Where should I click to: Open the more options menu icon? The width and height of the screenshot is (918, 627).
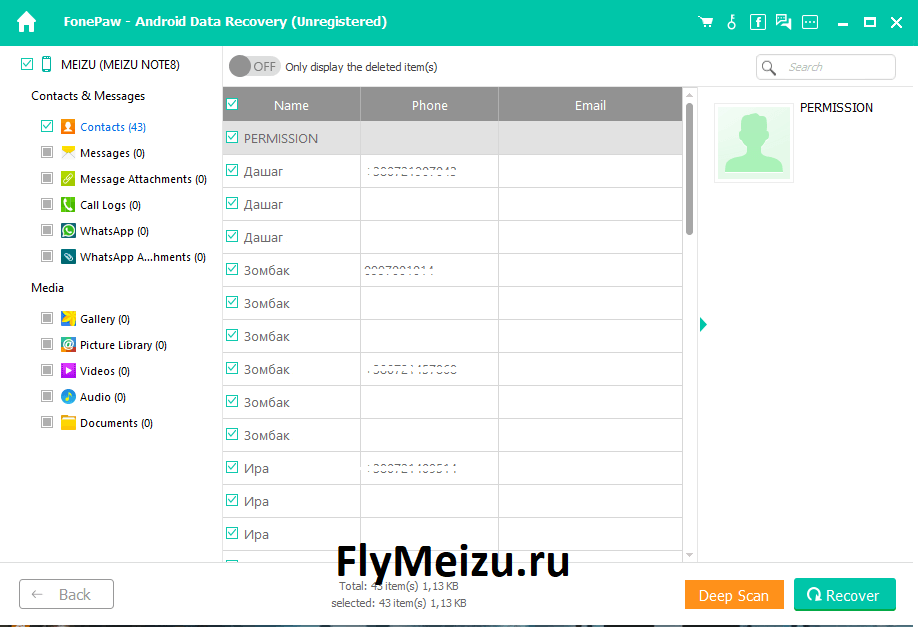click(810, 22)
